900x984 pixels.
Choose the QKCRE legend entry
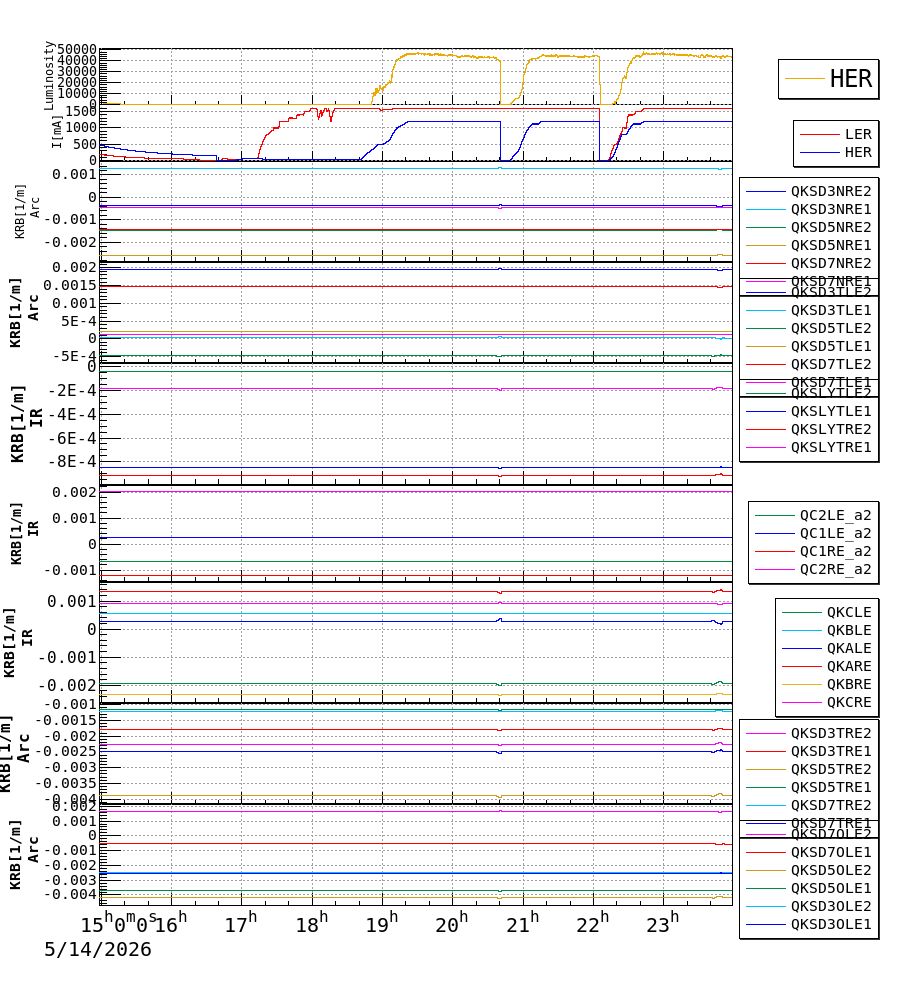tap(849, 703)
